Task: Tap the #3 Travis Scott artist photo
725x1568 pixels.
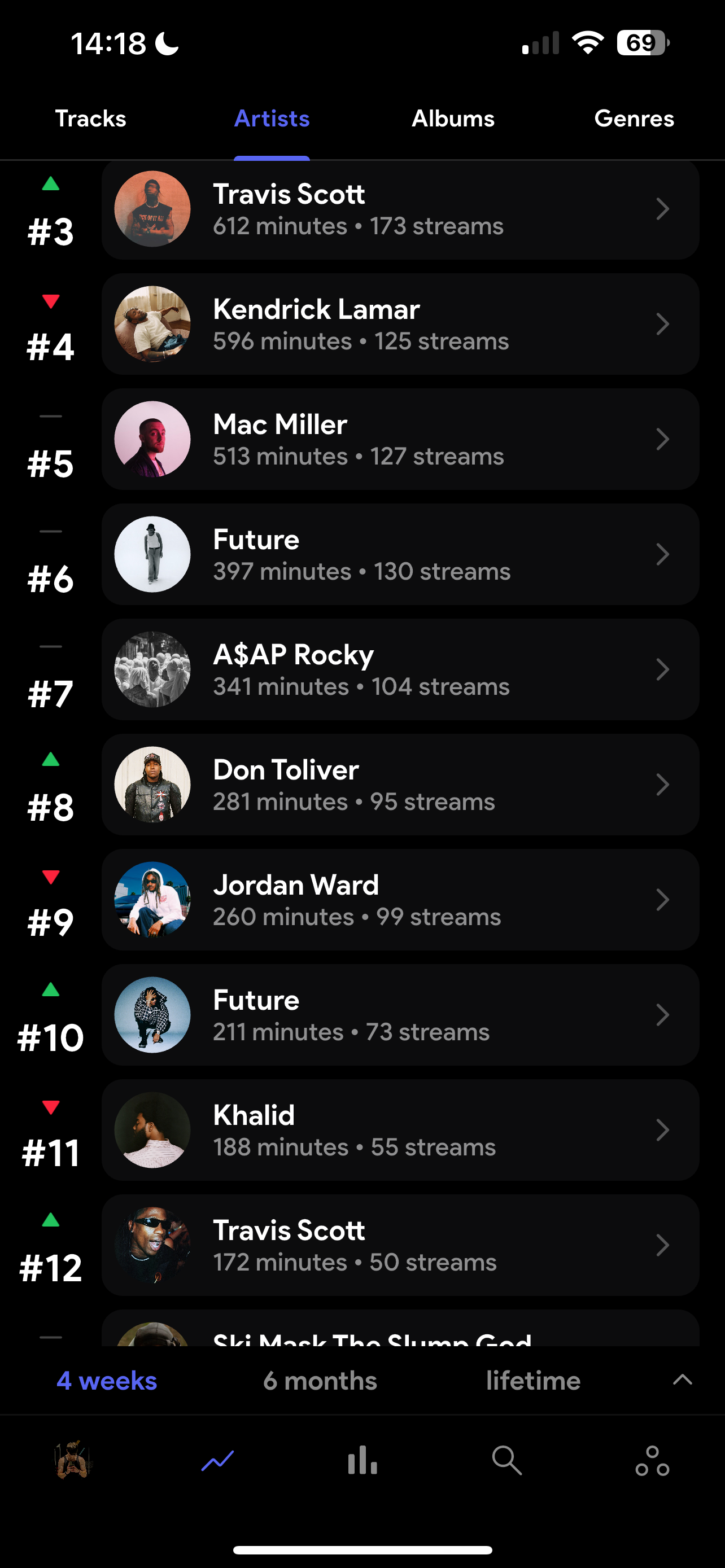Action: 152,209
